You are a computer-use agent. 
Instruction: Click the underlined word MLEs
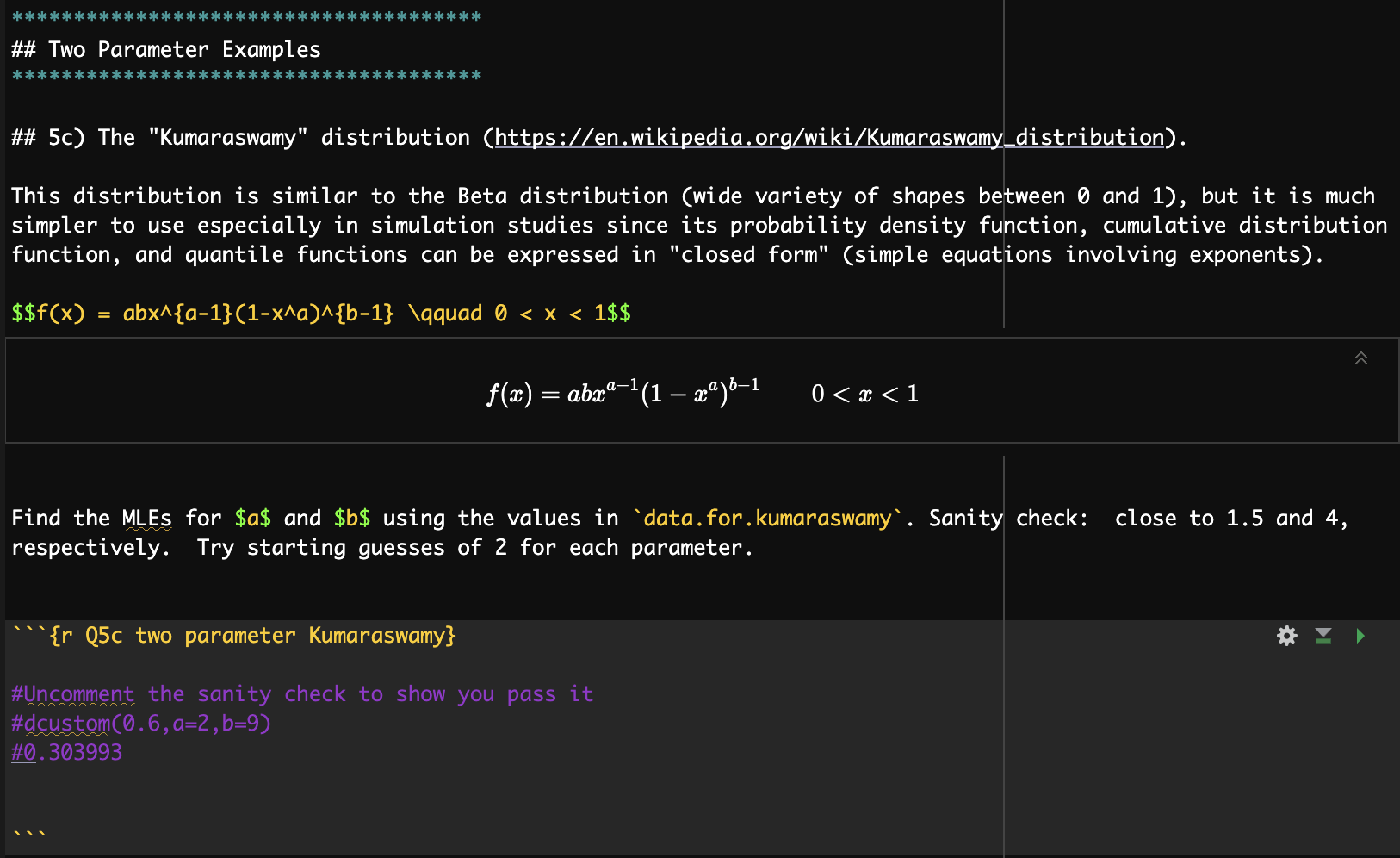coord(146,518)
